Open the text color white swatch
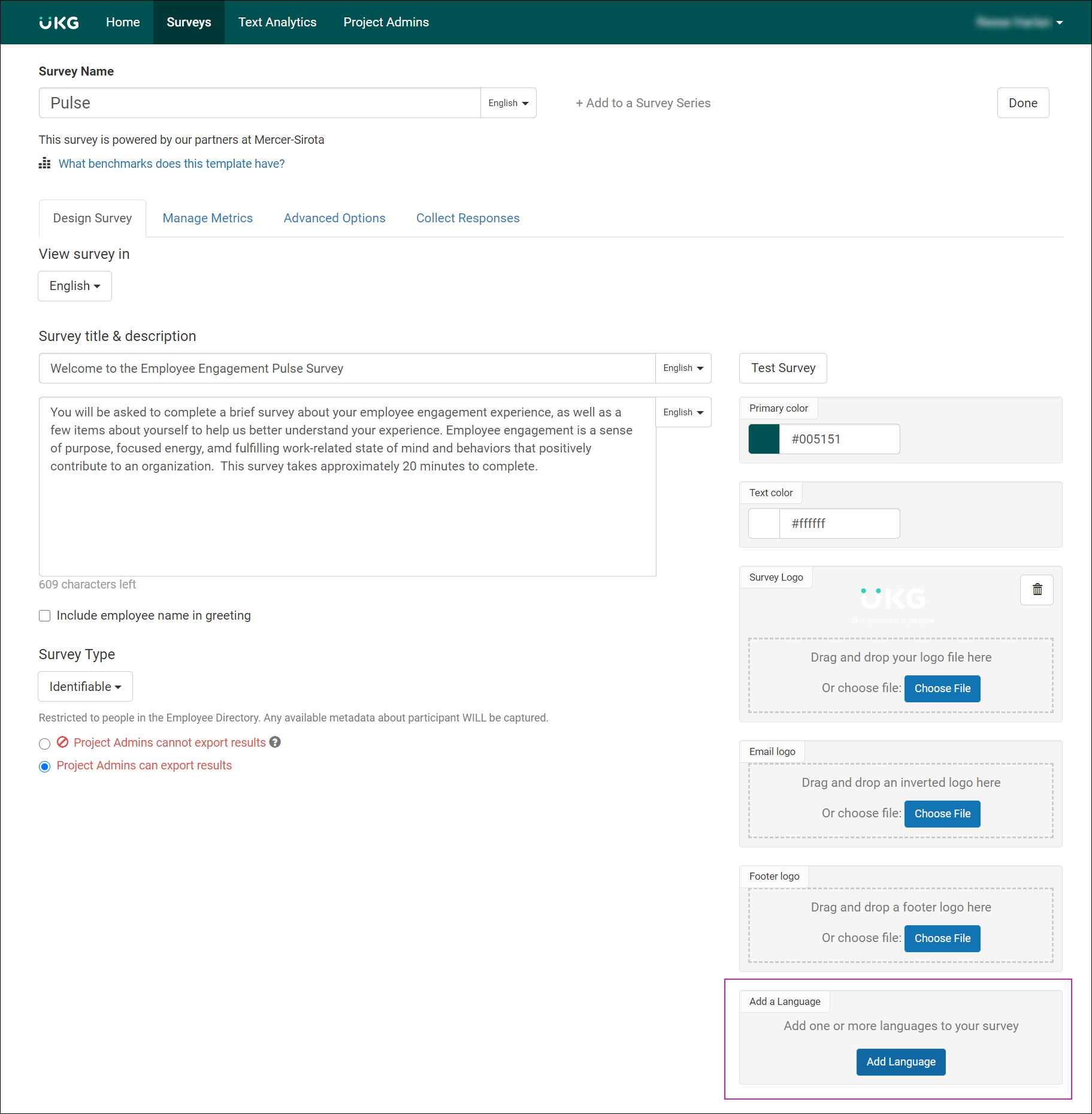This screenshot has width=1092, height=1114. pyautogui.click(x=764, y=524)
